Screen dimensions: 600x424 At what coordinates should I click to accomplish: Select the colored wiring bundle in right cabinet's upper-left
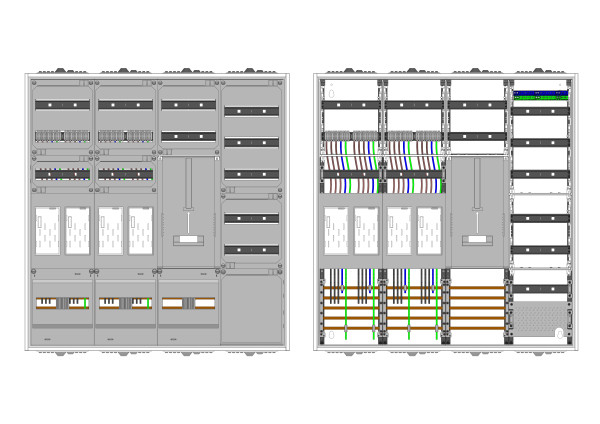click(350, 163)
